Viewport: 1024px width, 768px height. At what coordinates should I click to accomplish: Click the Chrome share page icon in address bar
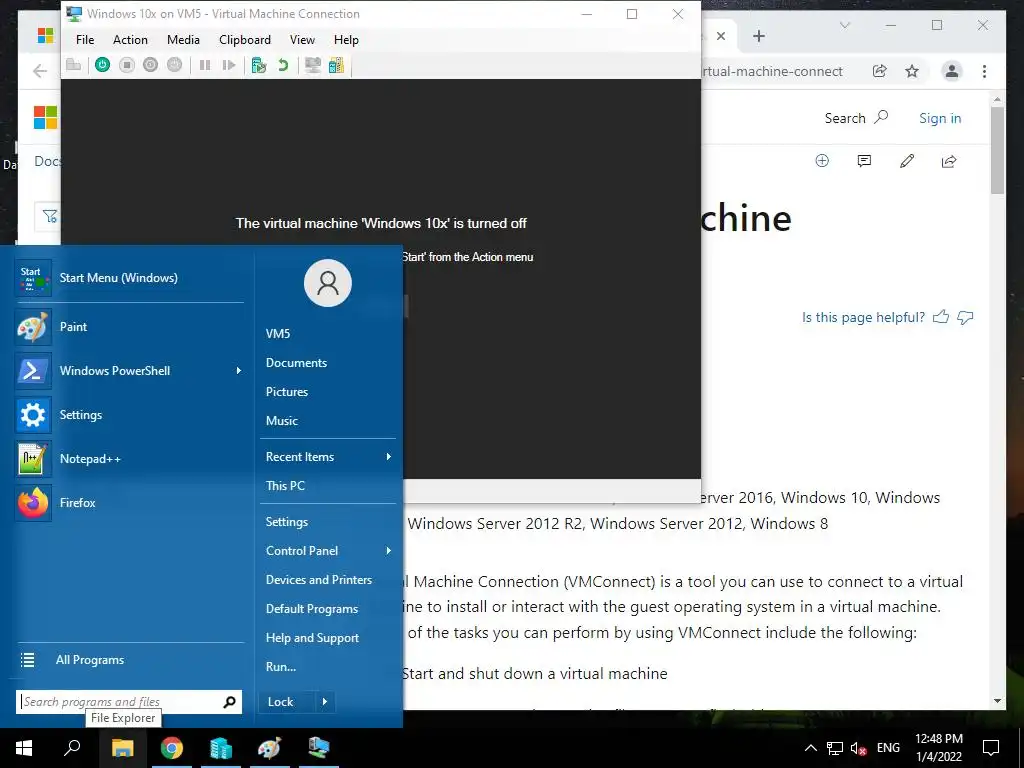(880, 71)
